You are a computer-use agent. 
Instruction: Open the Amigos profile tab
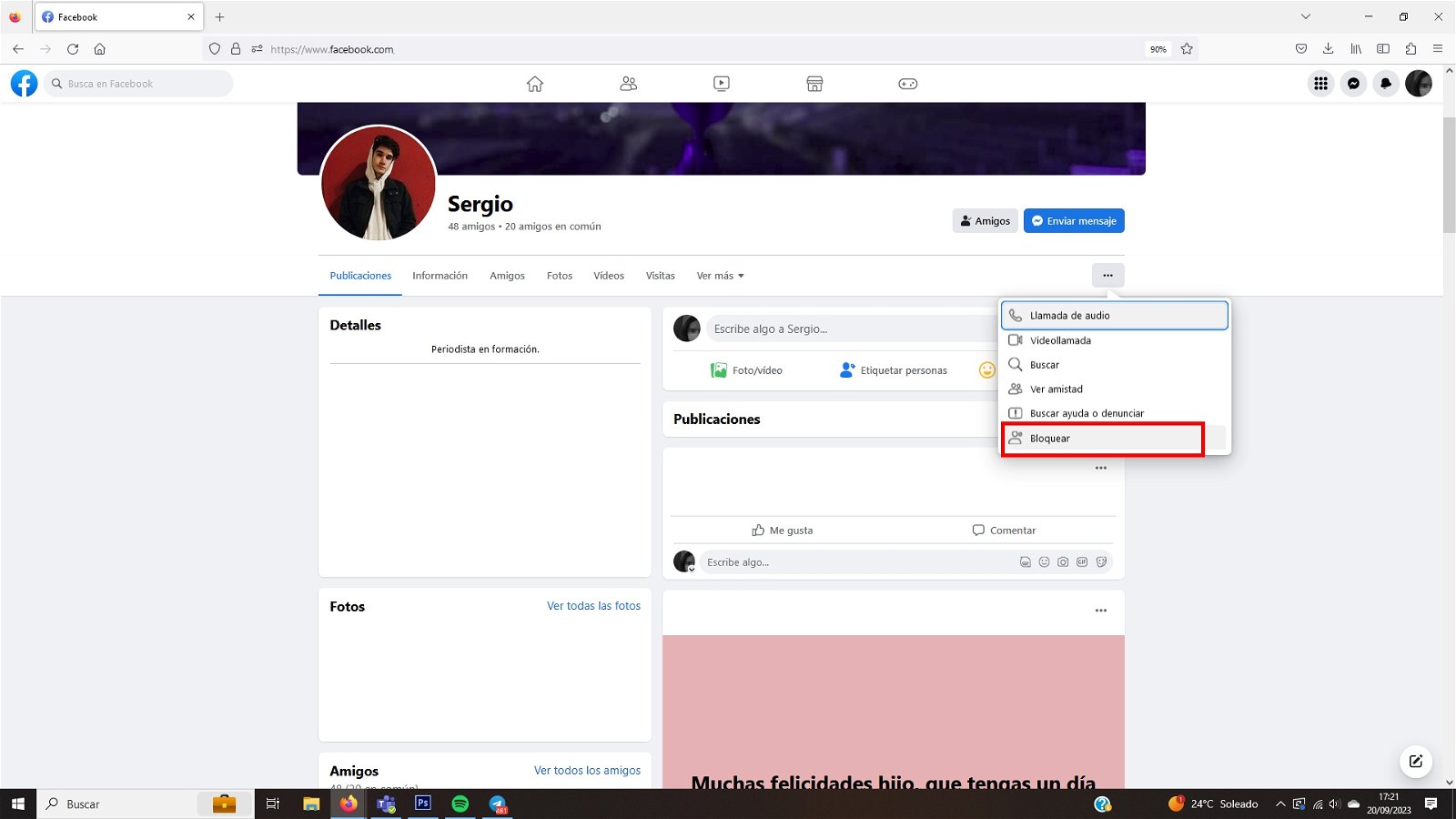507,276
